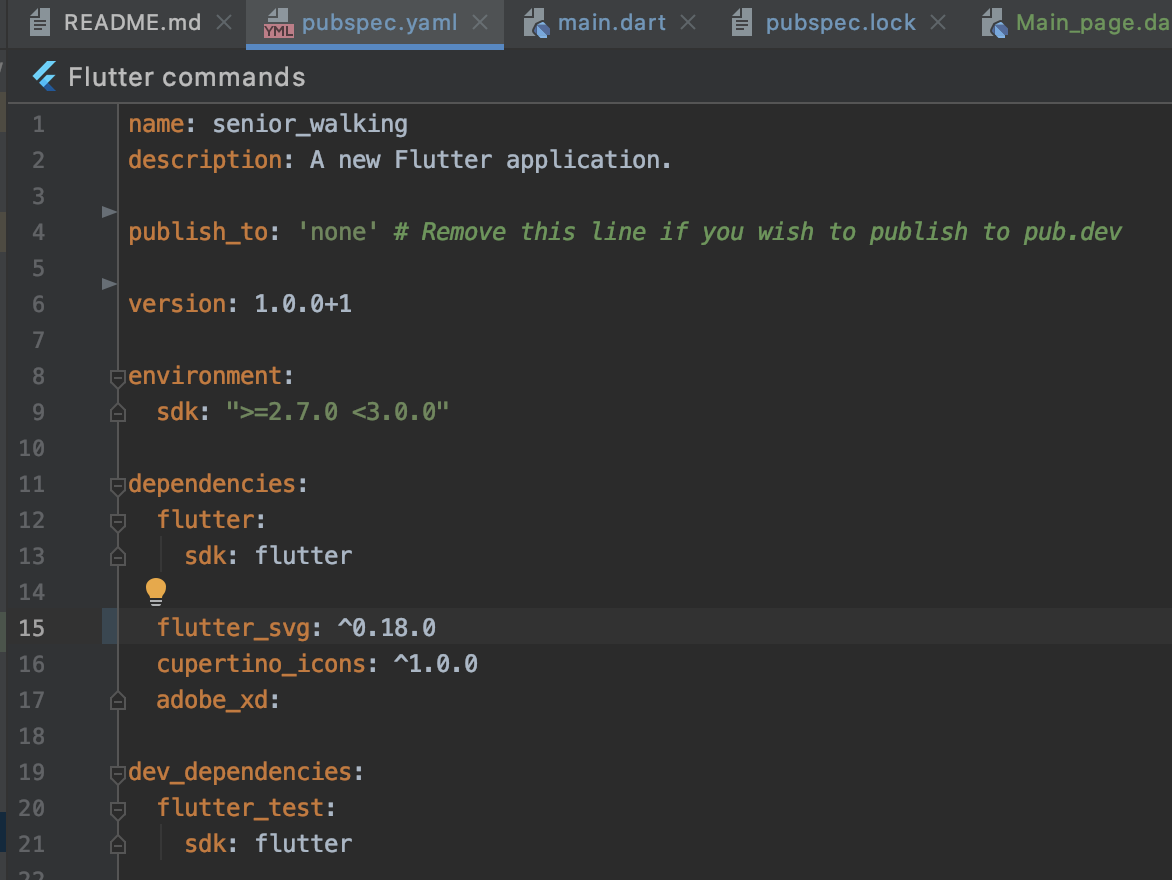The image size is (1172, 880).
Task: Click line number 15 in gutter
Action: (31, 627)
